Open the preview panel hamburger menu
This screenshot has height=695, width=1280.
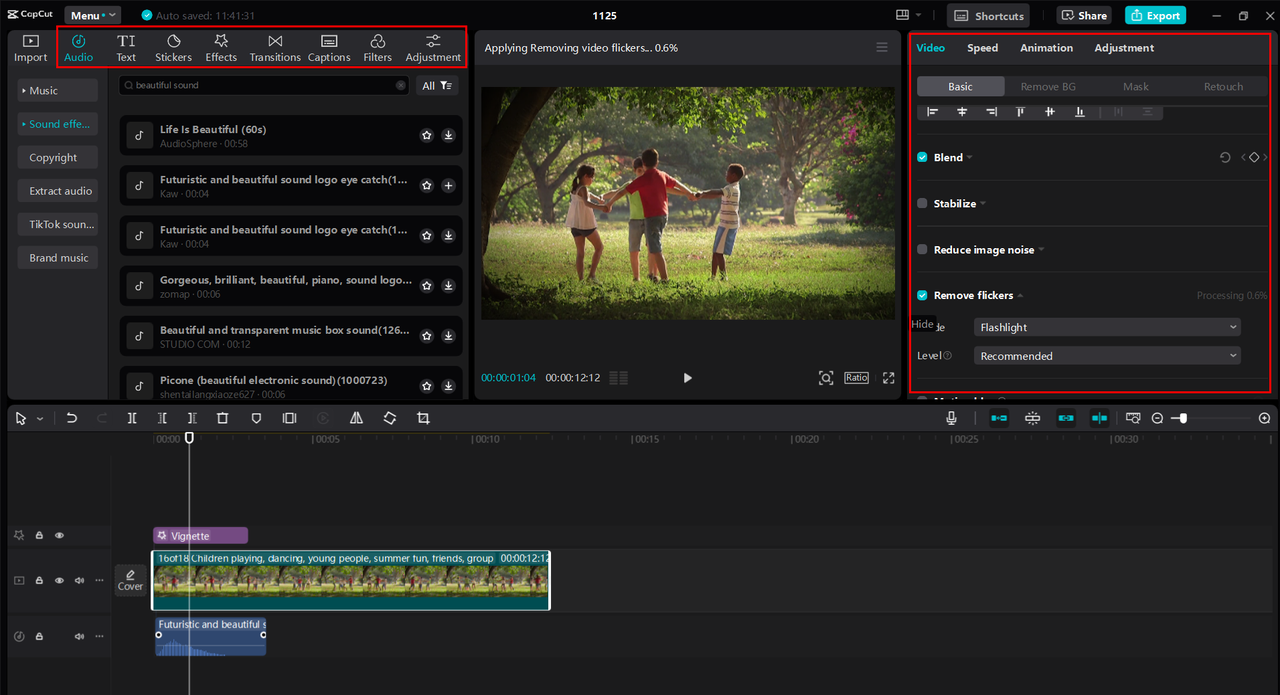[x=881, y=47]
